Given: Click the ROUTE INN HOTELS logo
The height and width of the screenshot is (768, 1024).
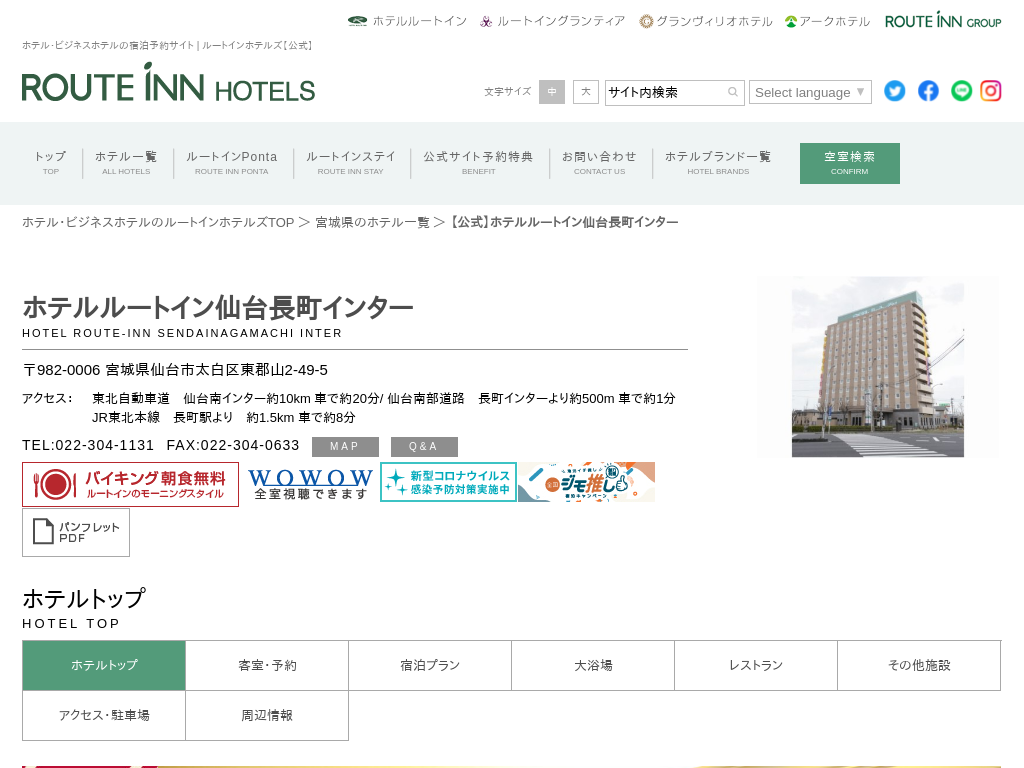Looking at the screenshot, I should (x=168, y=83).
